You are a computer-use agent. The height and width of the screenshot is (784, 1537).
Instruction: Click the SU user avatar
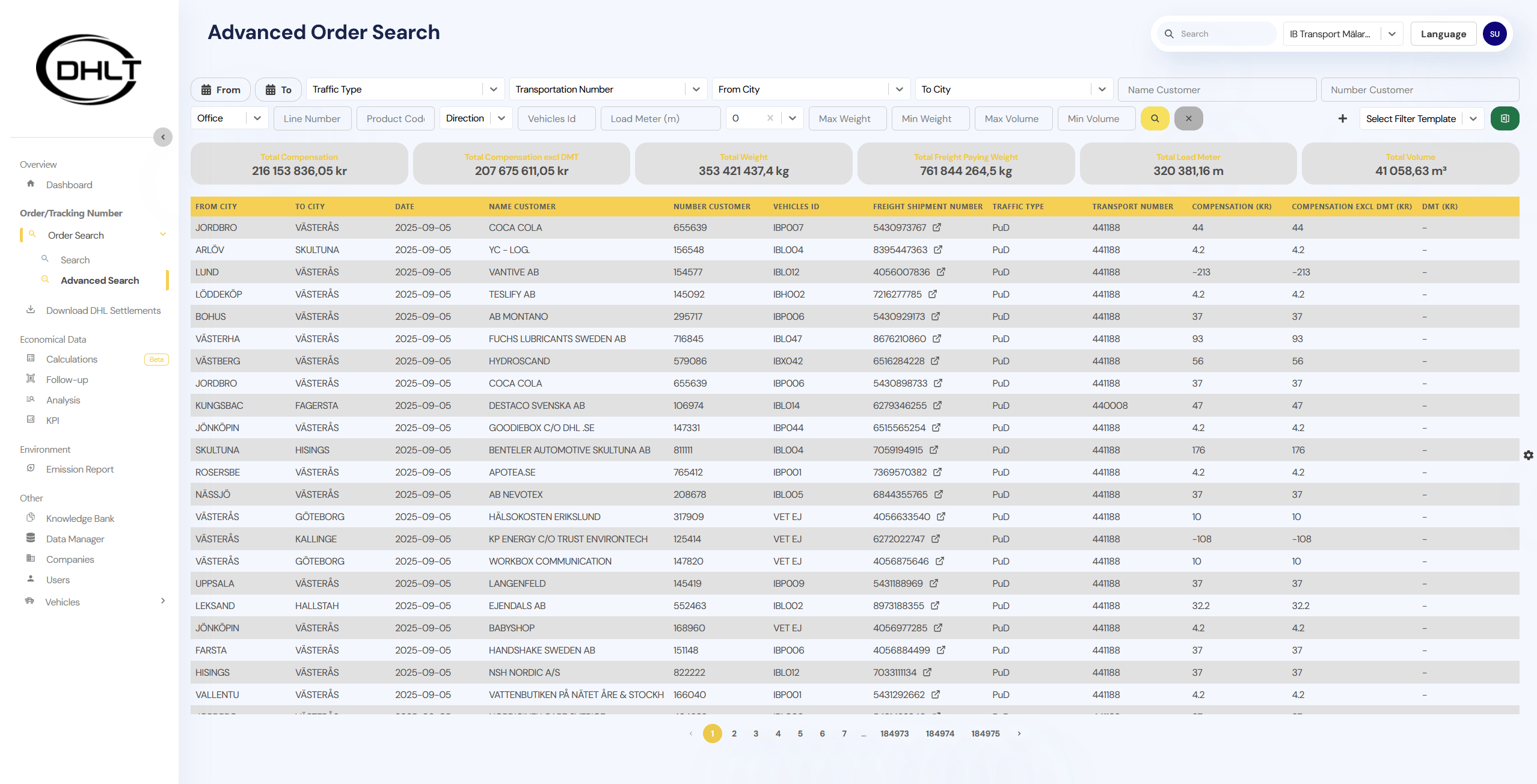tap(1494, 34)
